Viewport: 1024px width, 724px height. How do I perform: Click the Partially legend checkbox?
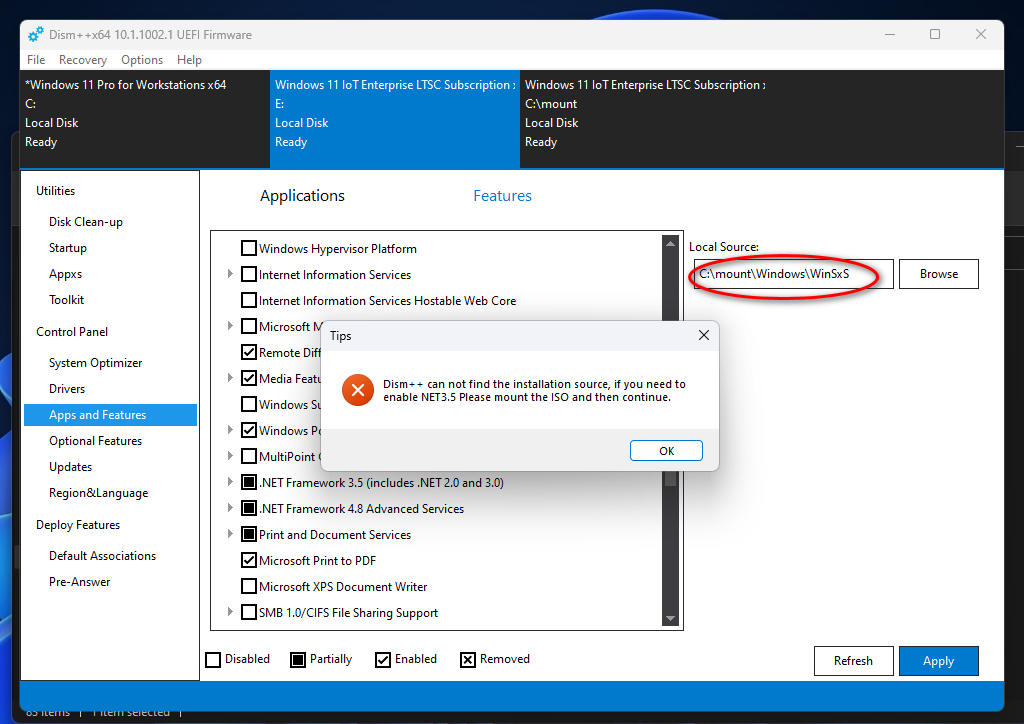pos(298,660)
